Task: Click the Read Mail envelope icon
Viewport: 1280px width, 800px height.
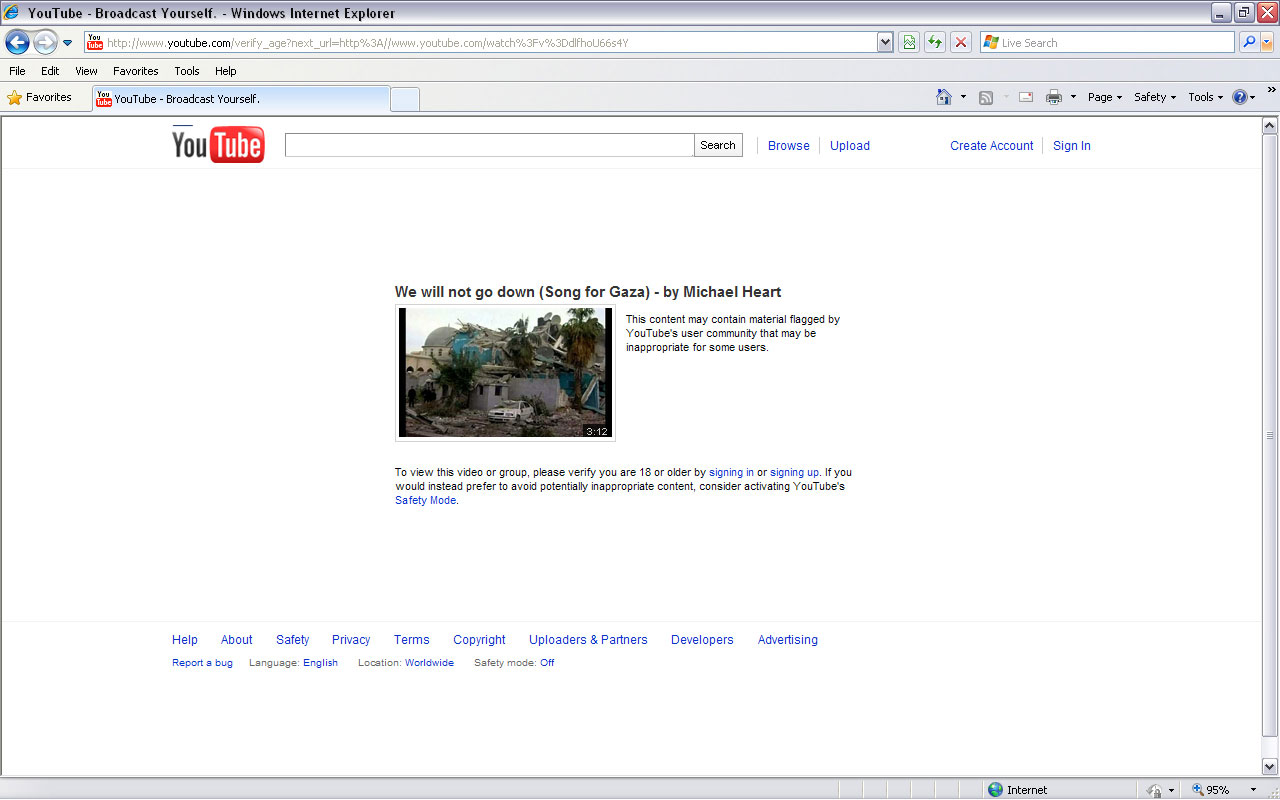Action: pyautogui.click(x=1026, y=97)
